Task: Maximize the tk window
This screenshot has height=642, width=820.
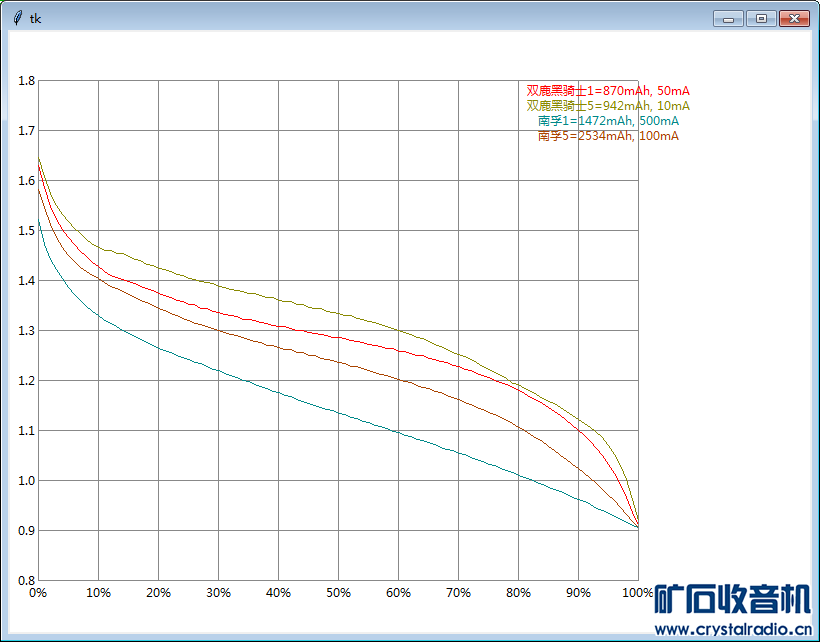Action: [x=761, y=19]
